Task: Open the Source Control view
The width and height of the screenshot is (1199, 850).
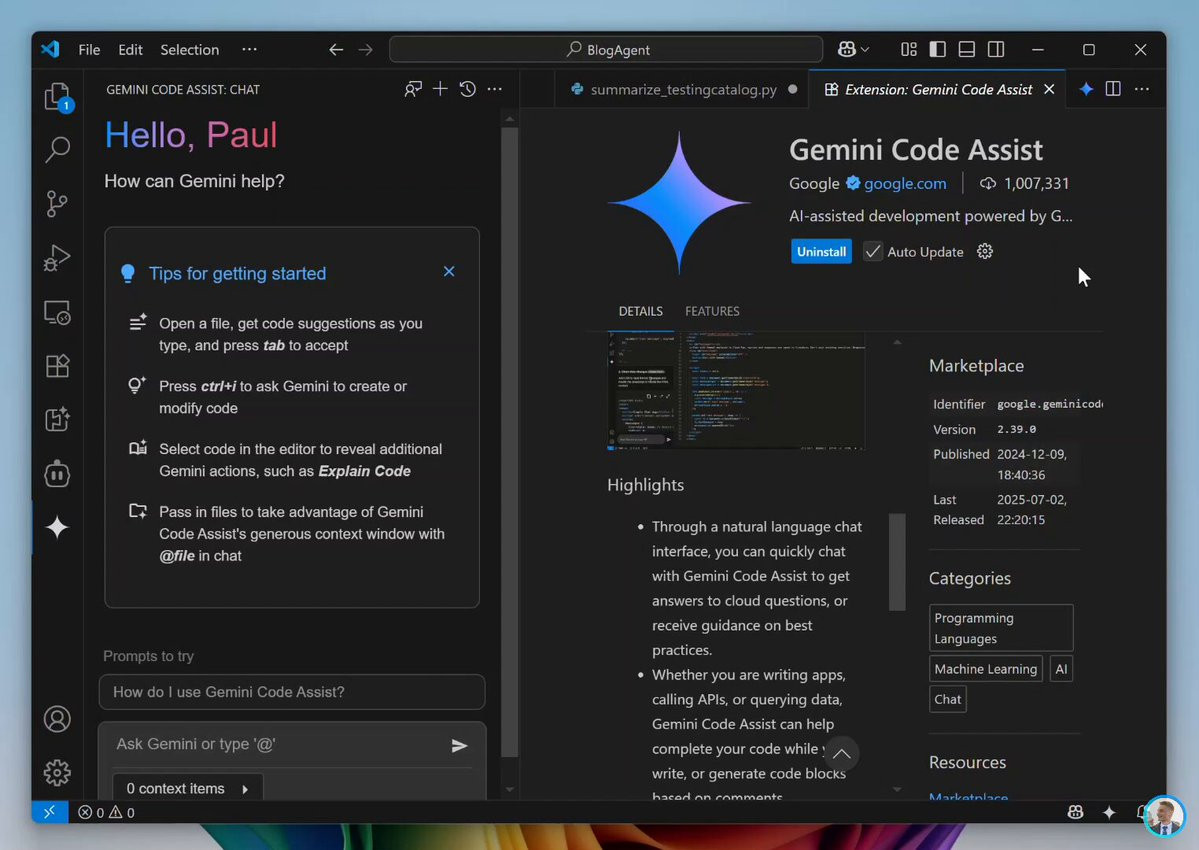Action: point(57,203)
